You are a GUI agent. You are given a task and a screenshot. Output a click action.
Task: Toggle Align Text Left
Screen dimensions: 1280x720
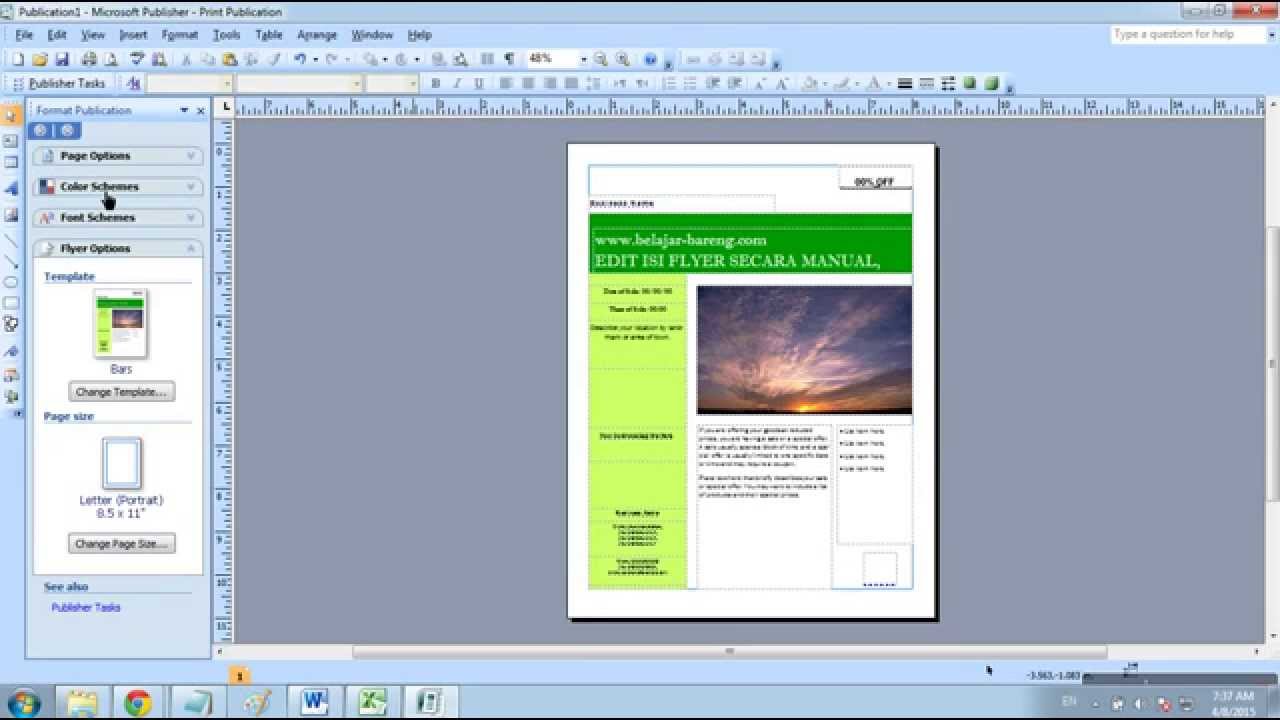pyautogui.click(x=506, y=84)
